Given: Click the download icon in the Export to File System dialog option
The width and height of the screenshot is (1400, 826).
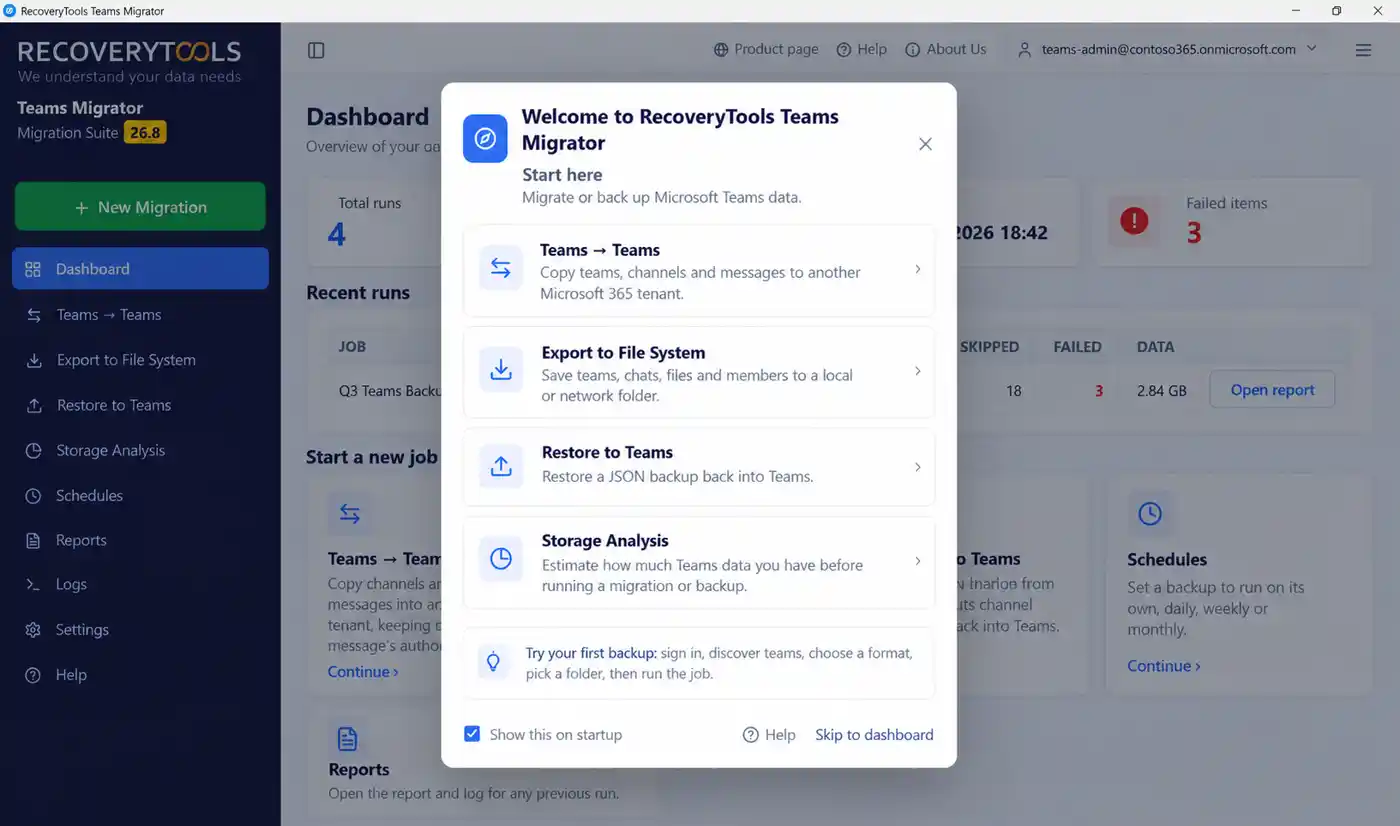Looking at the screenshot, I should point(501,370).
